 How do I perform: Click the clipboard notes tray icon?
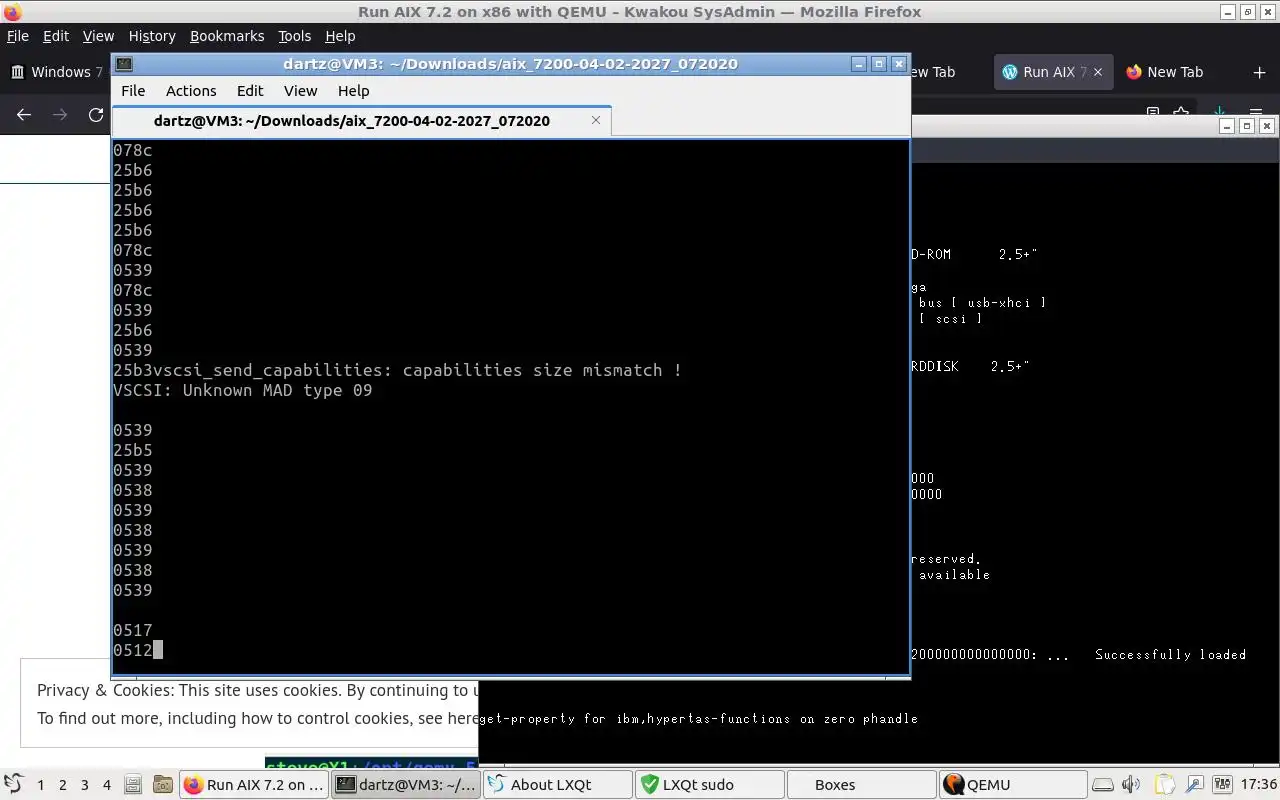pos(1165,785)
